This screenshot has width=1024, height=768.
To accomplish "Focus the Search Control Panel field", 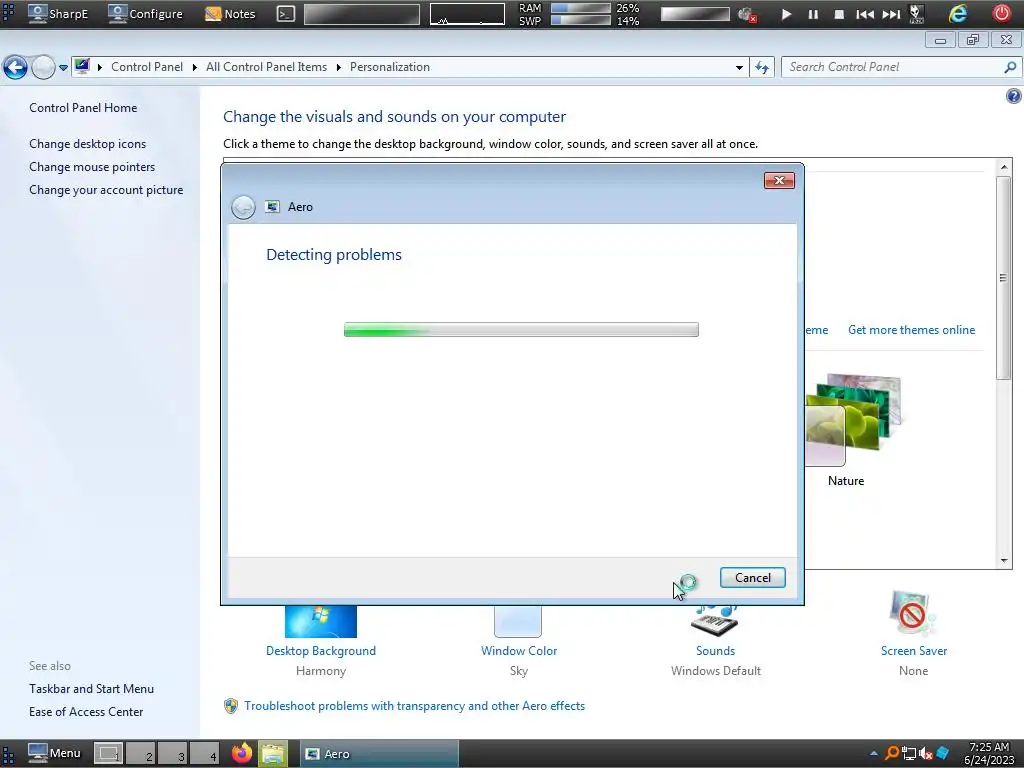I will [901, 67].
